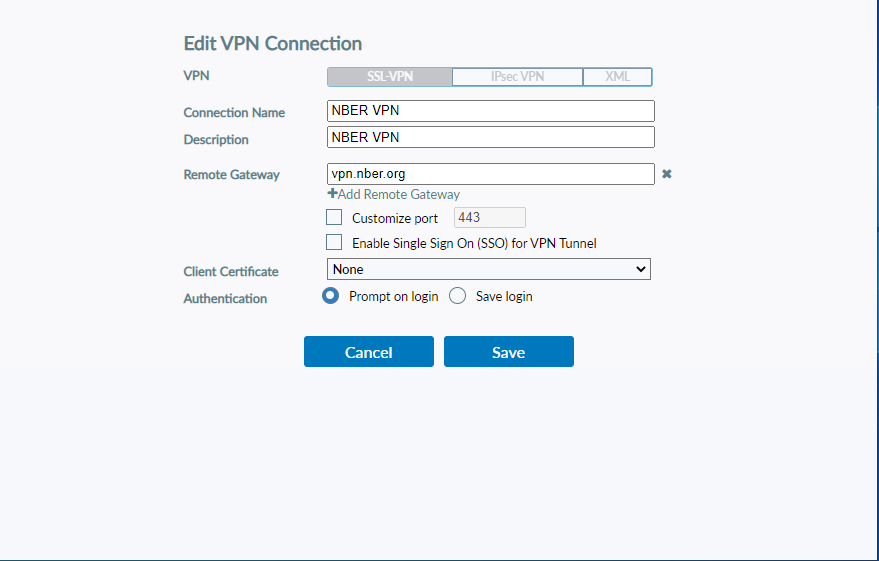Open the XML tab
Image resolution: width=879 pixels, height=561 pixels.
[617, 77]
